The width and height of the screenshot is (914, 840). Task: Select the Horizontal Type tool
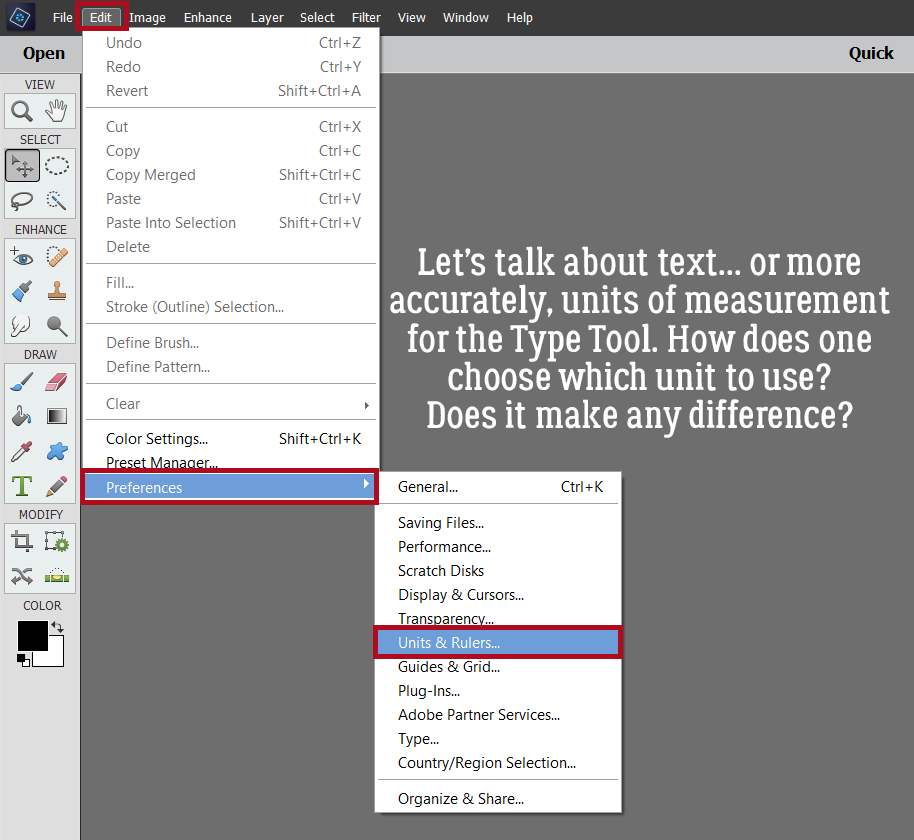click(x=21, y=484)
